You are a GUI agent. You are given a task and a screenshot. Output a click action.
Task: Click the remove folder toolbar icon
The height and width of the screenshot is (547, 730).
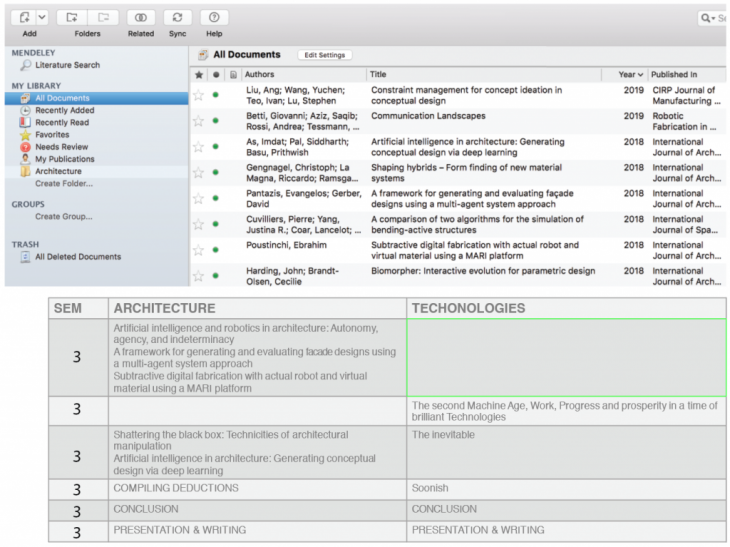pyautogui.click(x=104, y=18)
